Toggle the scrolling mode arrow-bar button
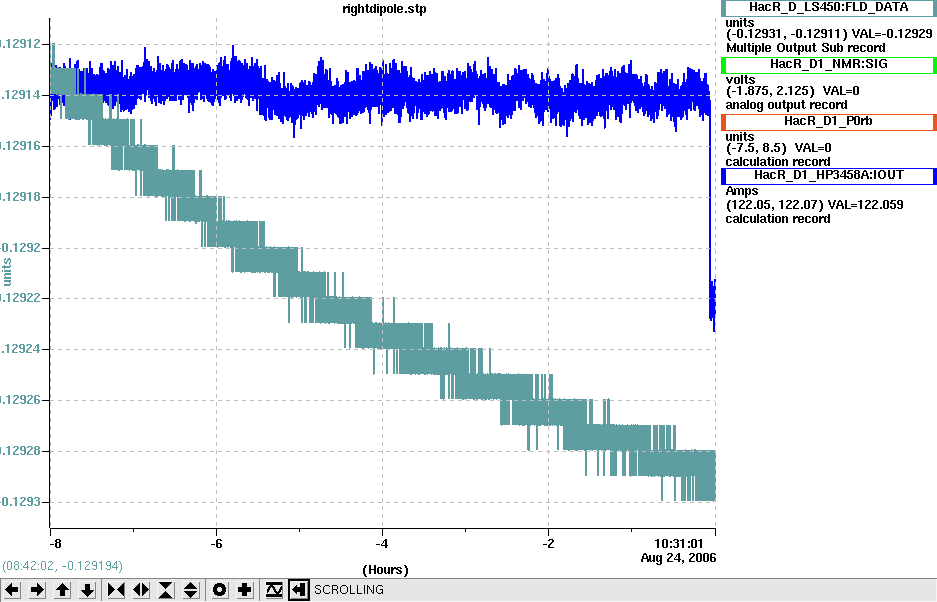The image size is (937, 602). 298,590
